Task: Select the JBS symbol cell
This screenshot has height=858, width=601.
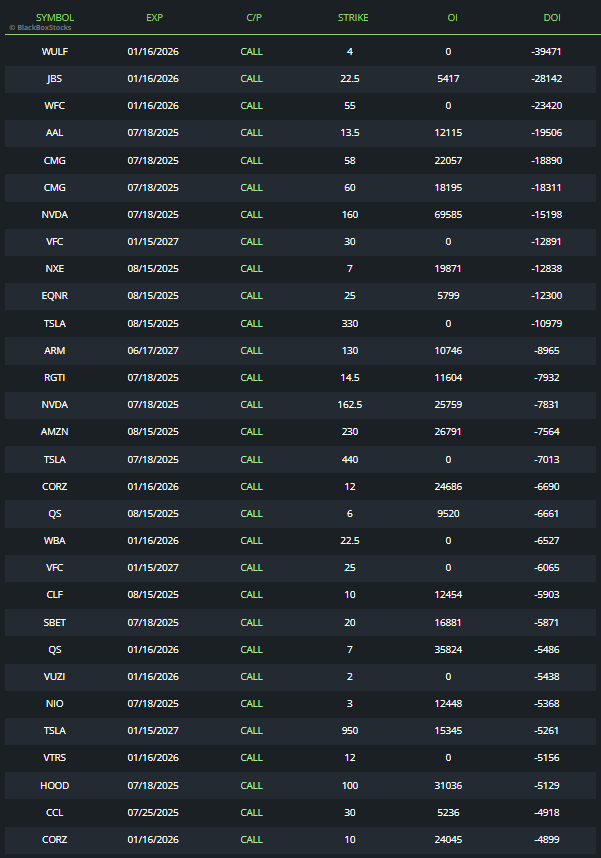Action: point(55,78)
